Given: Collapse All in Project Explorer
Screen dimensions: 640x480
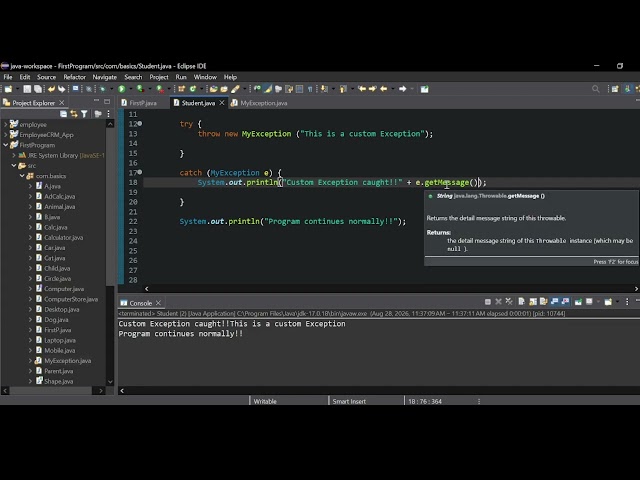Looking at the screenshot, I should 64,114.
